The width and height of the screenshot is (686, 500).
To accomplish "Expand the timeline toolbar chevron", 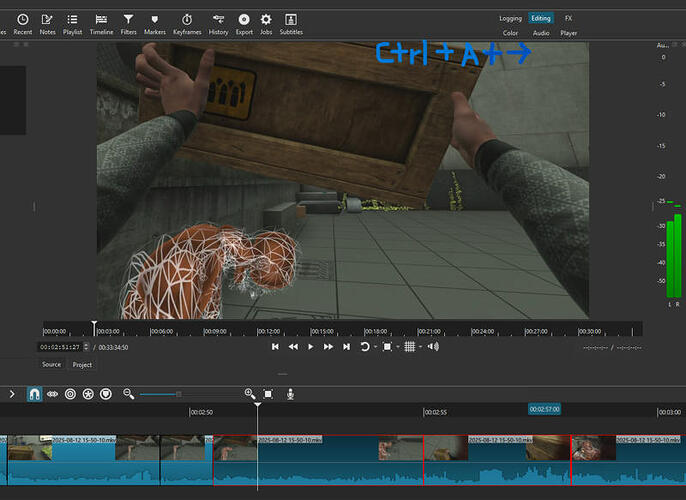I will [12, 394].
